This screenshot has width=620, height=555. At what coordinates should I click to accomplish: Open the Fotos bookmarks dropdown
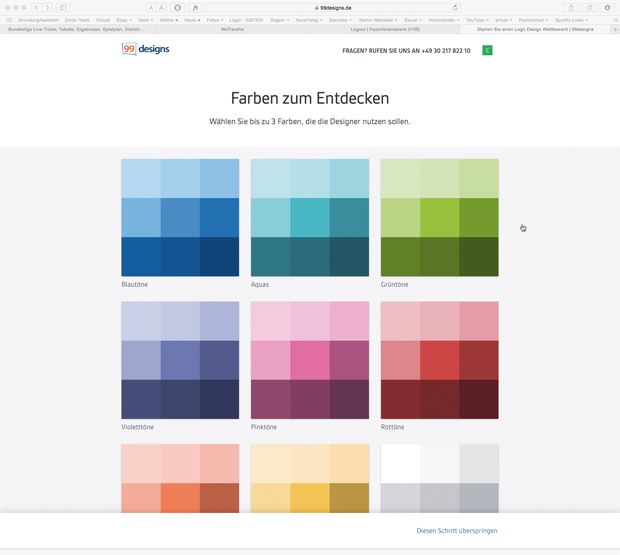click(x=215, y=20)
